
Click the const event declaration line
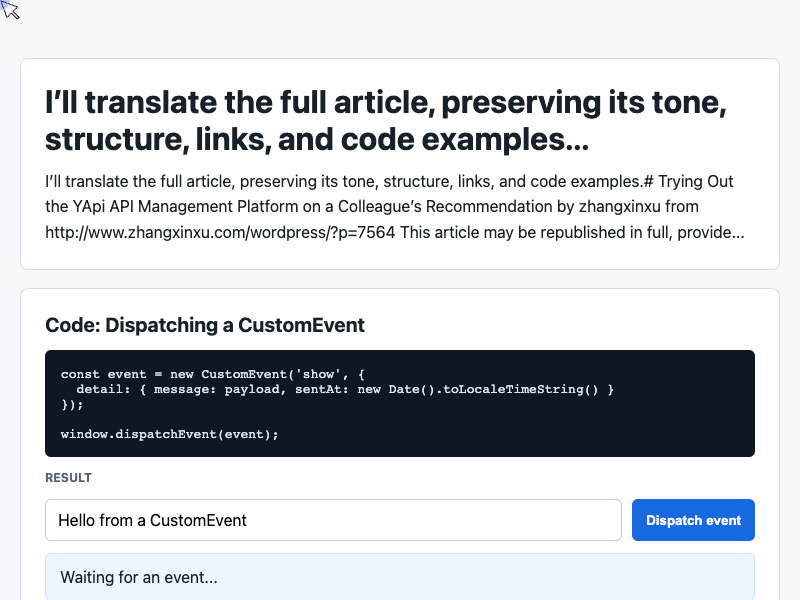pos(213,374)
